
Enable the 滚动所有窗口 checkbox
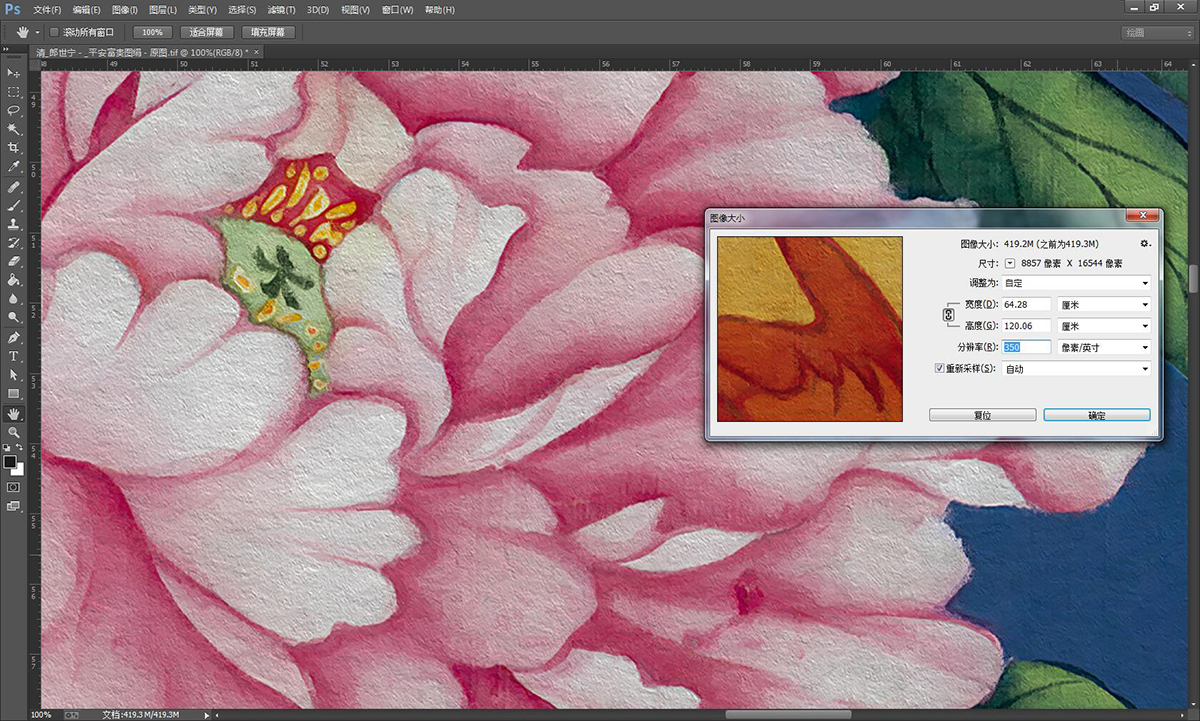(x=55, y=32)
